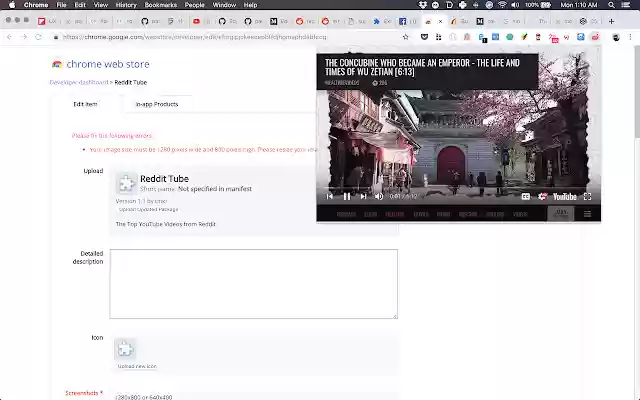Click the Upload new icon link

pos(137,366)
